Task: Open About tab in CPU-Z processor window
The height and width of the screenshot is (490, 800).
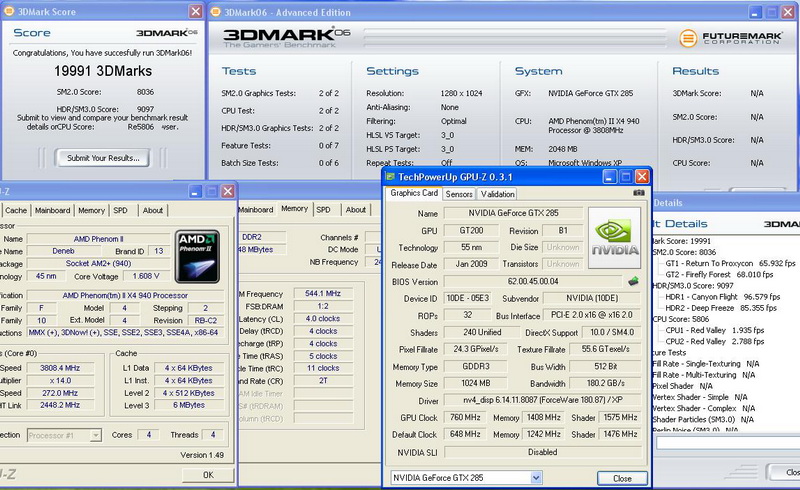Action: (153, 210)
